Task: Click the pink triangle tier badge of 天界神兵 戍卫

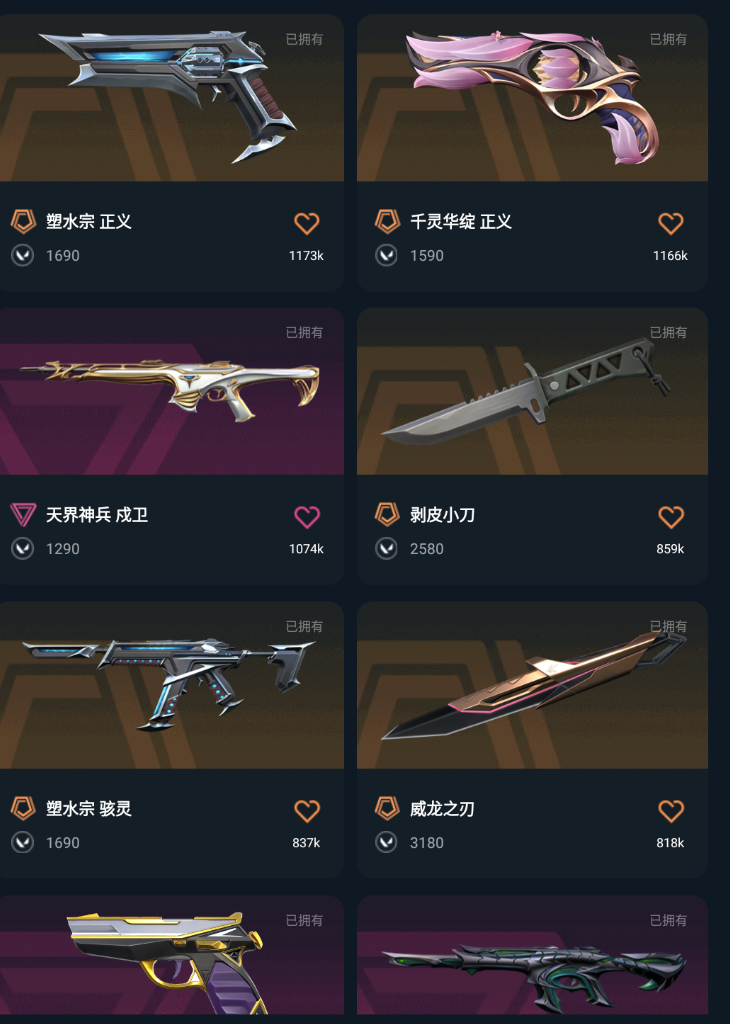Action: [23, 515]
